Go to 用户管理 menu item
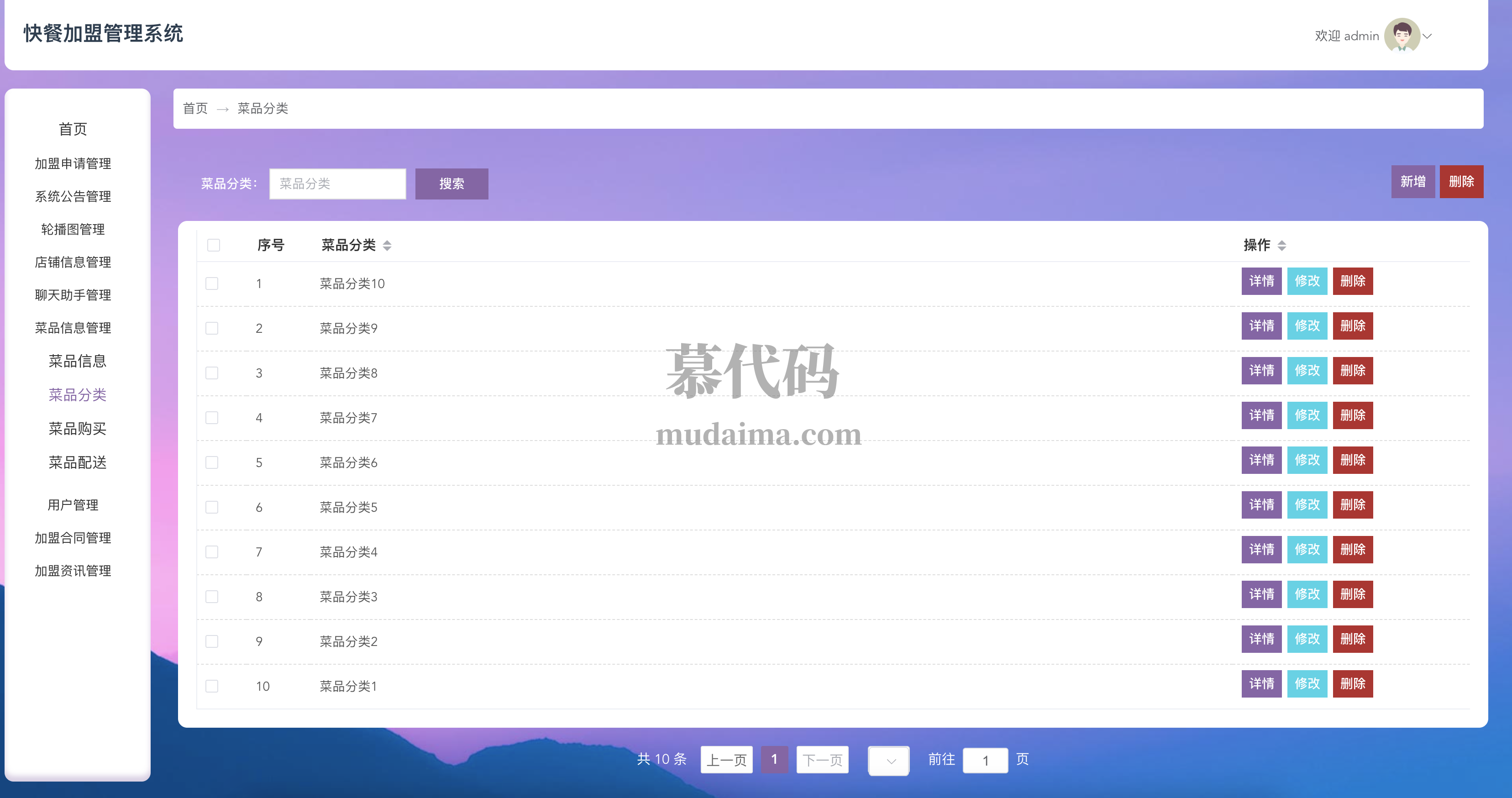 click(73, 504)
